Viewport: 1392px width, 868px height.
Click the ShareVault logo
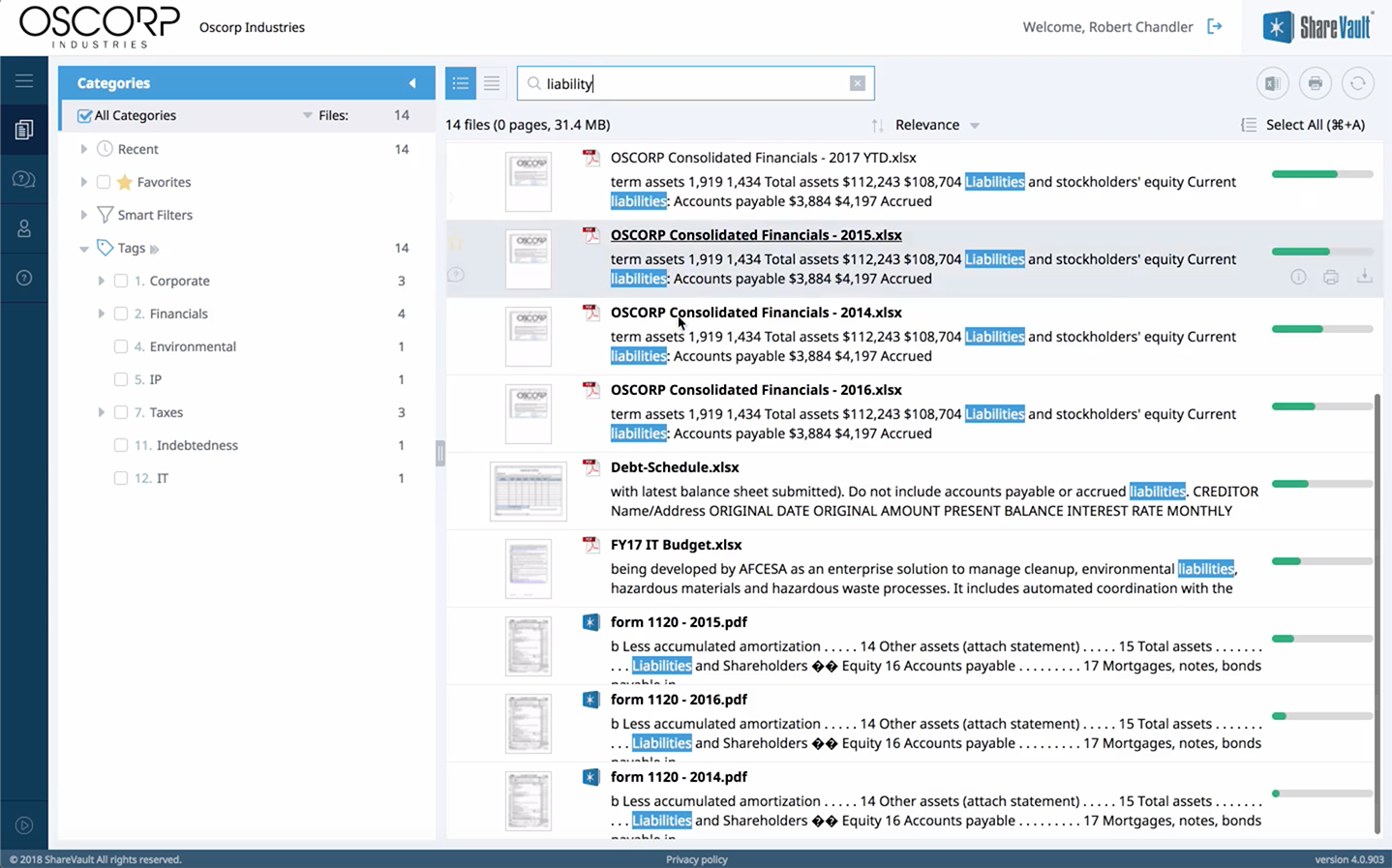click(x=1318, y=27)
